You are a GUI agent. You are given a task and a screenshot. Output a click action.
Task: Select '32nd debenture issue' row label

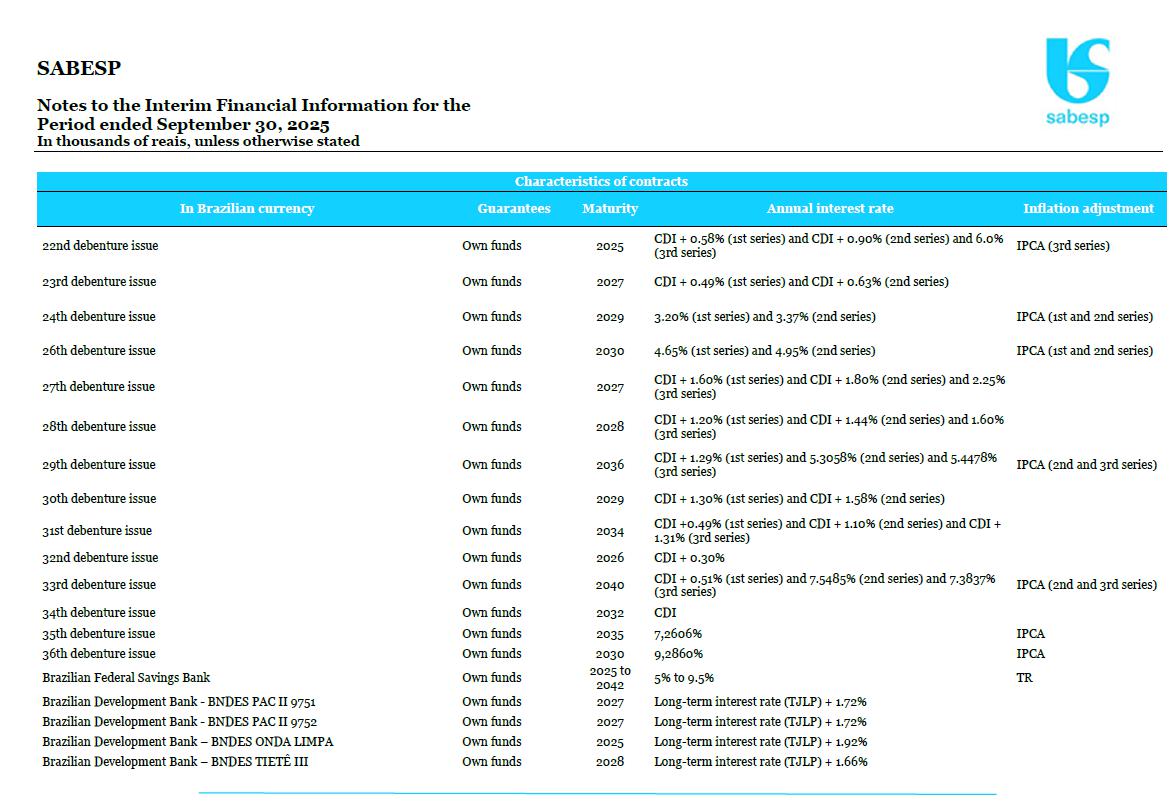pos(100,558)
